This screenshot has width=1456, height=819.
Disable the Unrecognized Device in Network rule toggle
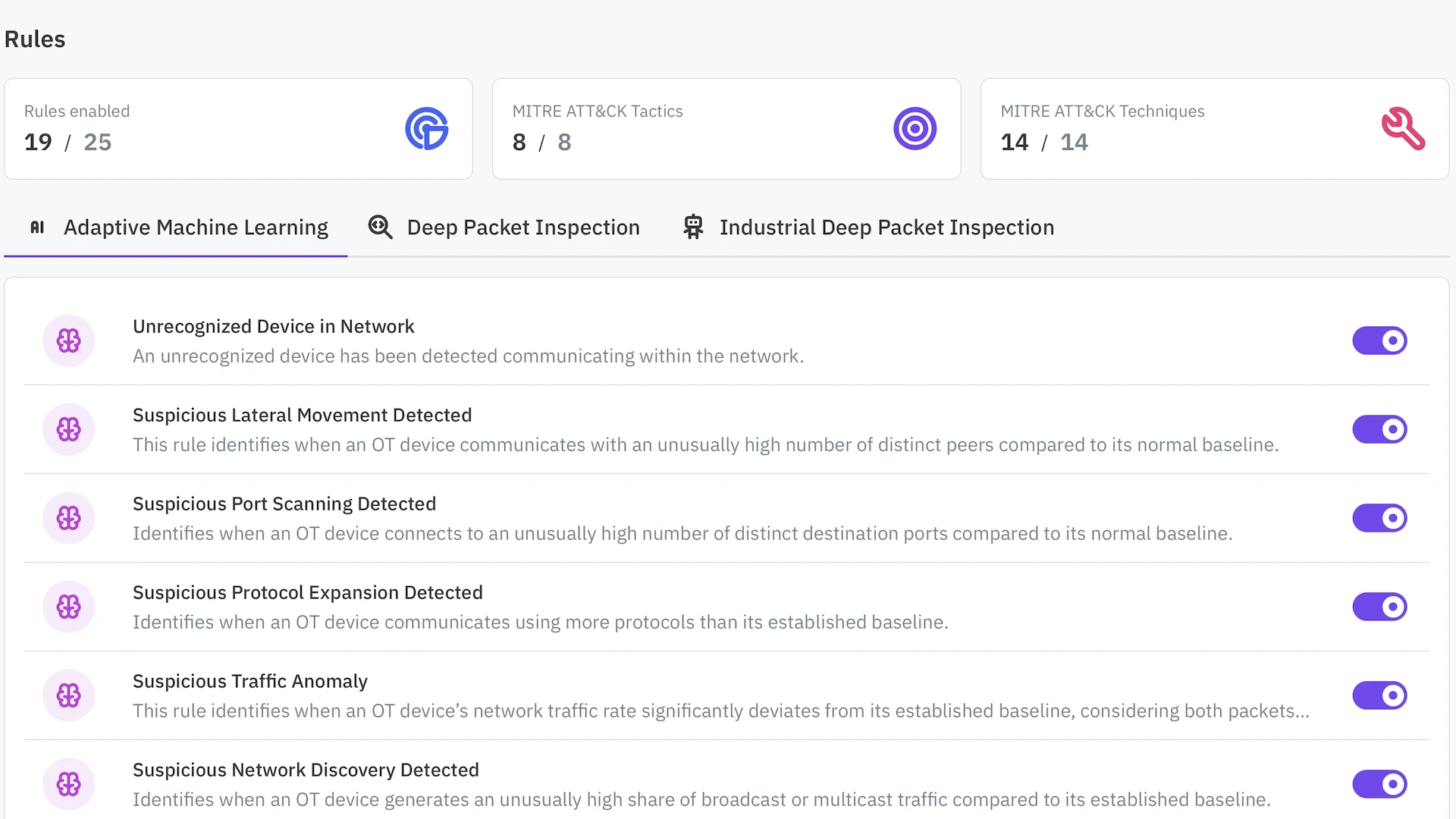point(1379,340)
